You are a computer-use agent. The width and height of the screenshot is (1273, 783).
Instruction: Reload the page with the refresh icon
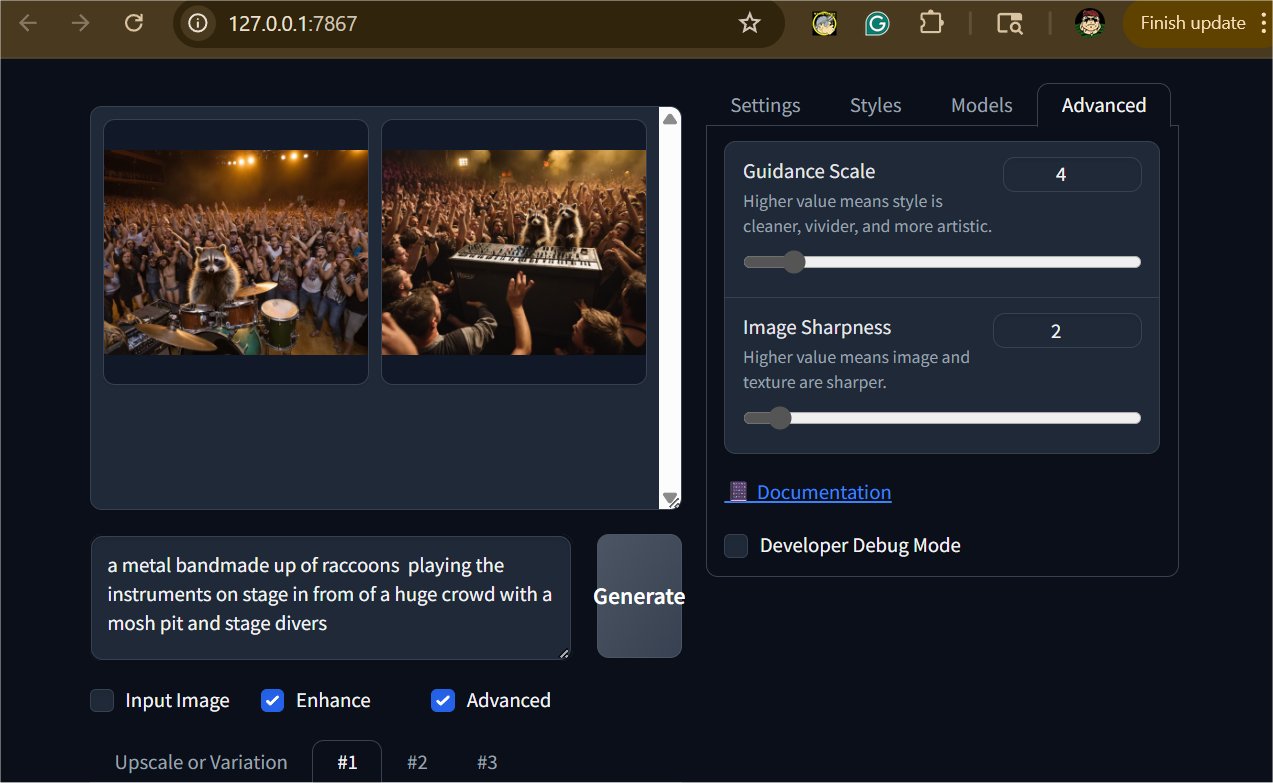[134, 23]
